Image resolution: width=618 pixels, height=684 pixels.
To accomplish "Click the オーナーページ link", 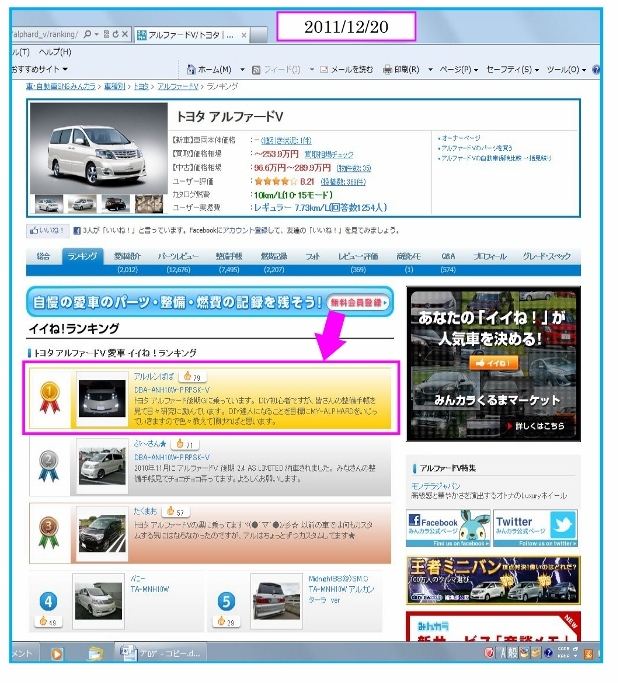I will point(461,138).
